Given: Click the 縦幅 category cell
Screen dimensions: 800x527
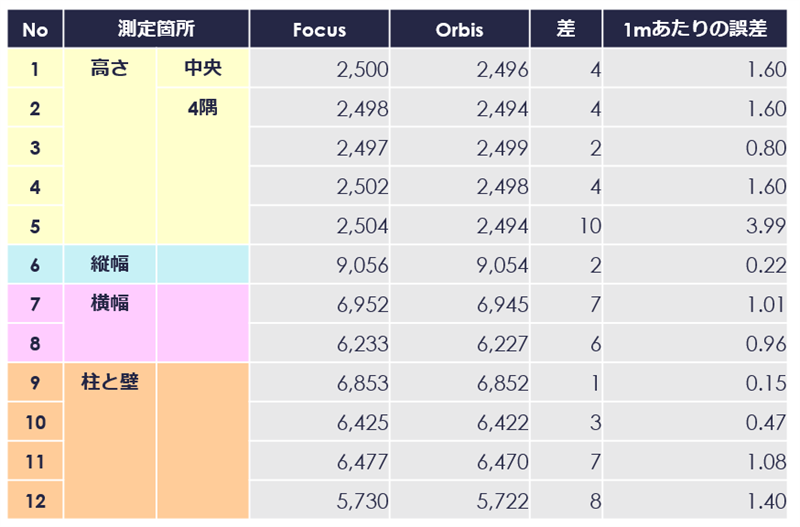Looking at the screenshot, I should [109, 265].
